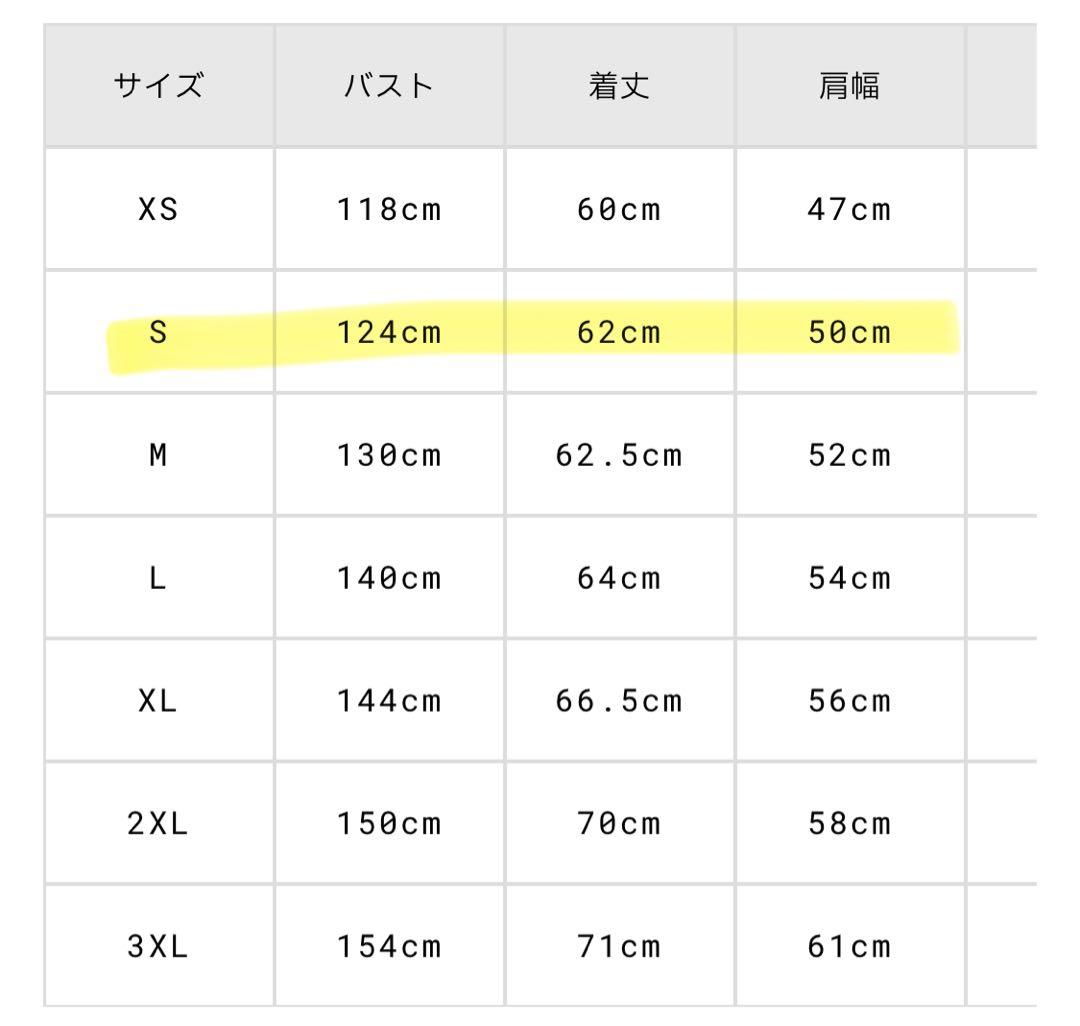Click the 58cm shoulder width value
This screenshot has width=1080, height=1026.
(849, 825)
